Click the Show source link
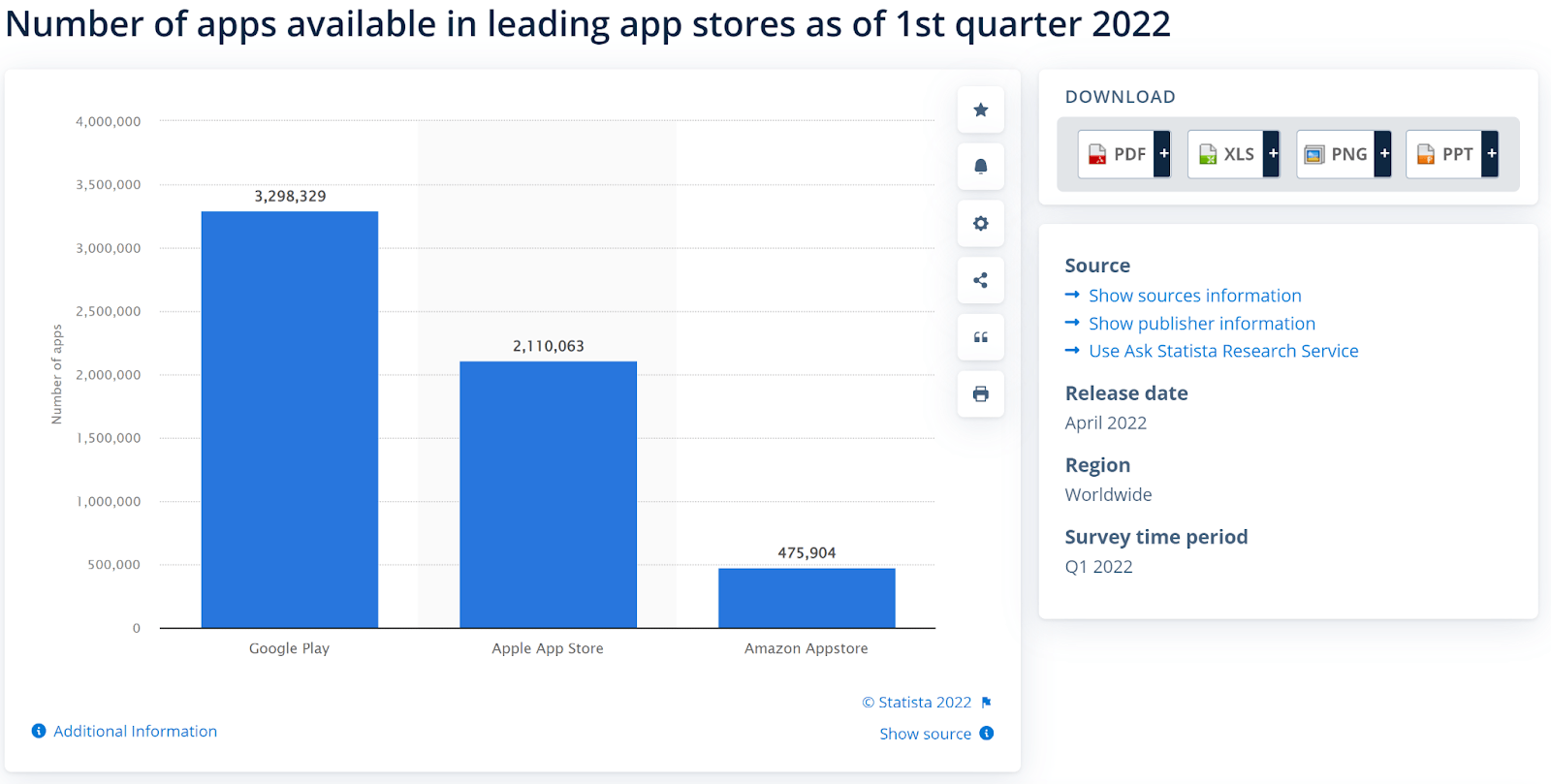The height and width of the screenshot is (784, 1551). (925, 734)
